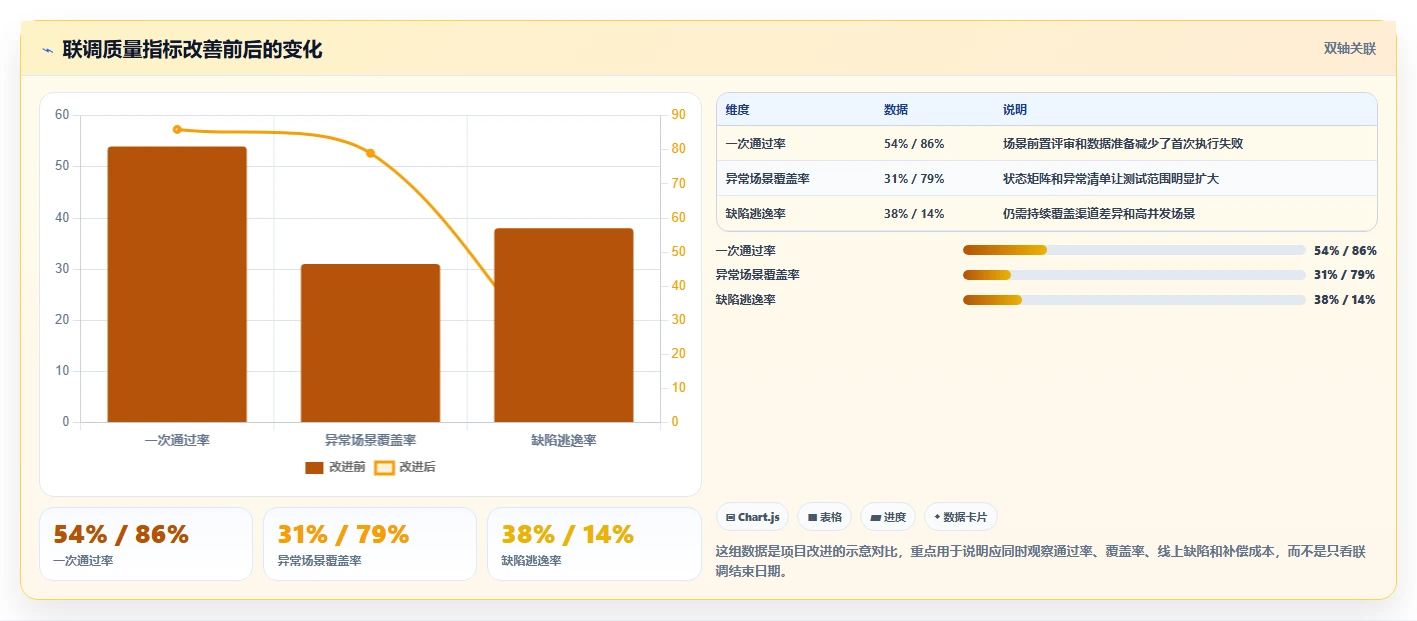The height and width of the screenshot is (621, 1417).
Task: Click the 改进后 orange legend swatch
Action: point(384,467)
